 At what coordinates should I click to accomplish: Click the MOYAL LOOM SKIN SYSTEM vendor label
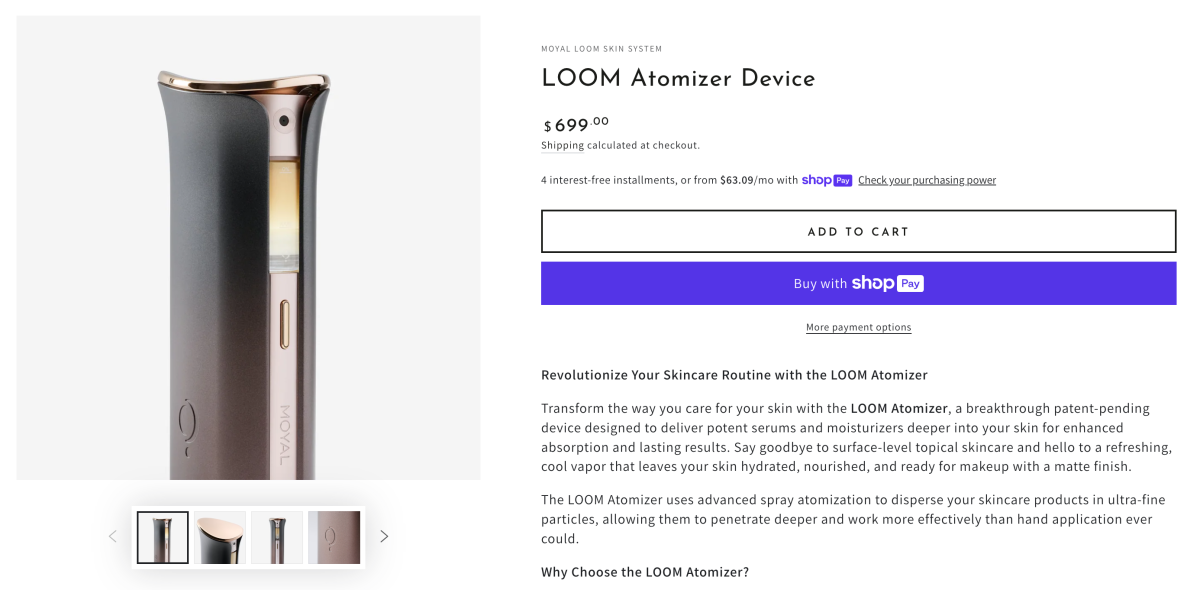(601, 49)
